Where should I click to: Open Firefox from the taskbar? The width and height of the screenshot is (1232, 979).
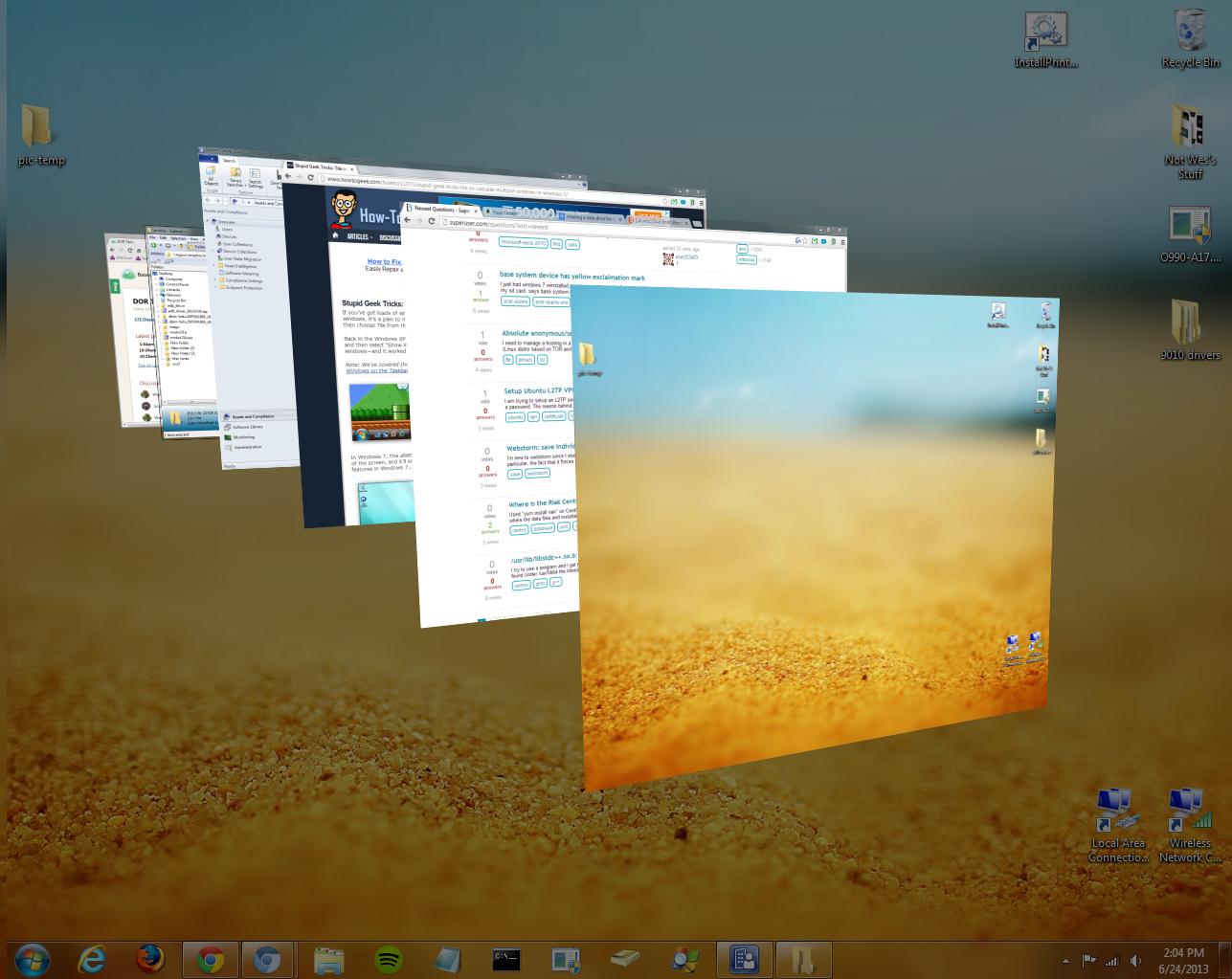[x=149, y=959]
